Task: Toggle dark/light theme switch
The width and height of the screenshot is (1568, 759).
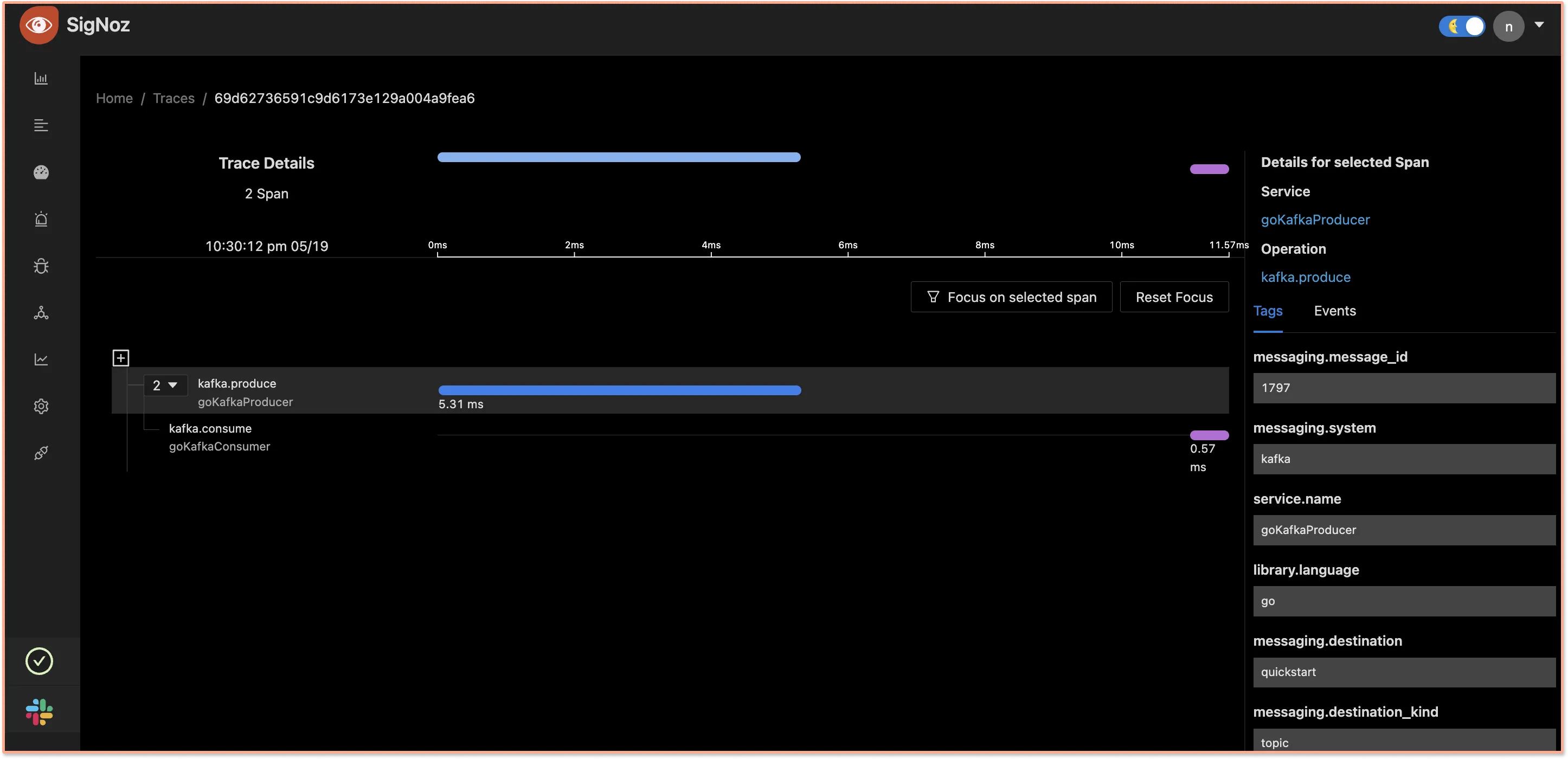Action: [1462, 26]
